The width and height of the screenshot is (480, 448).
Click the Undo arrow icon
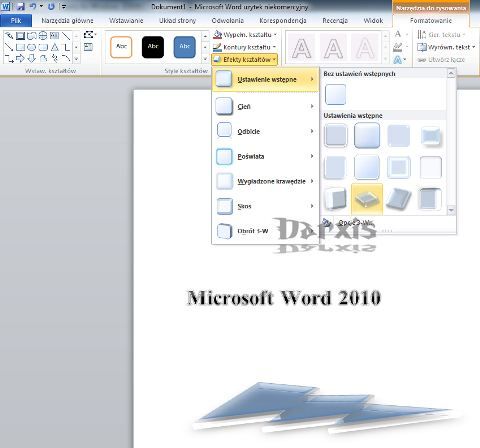pyautogui.click(x=33, y=6)
